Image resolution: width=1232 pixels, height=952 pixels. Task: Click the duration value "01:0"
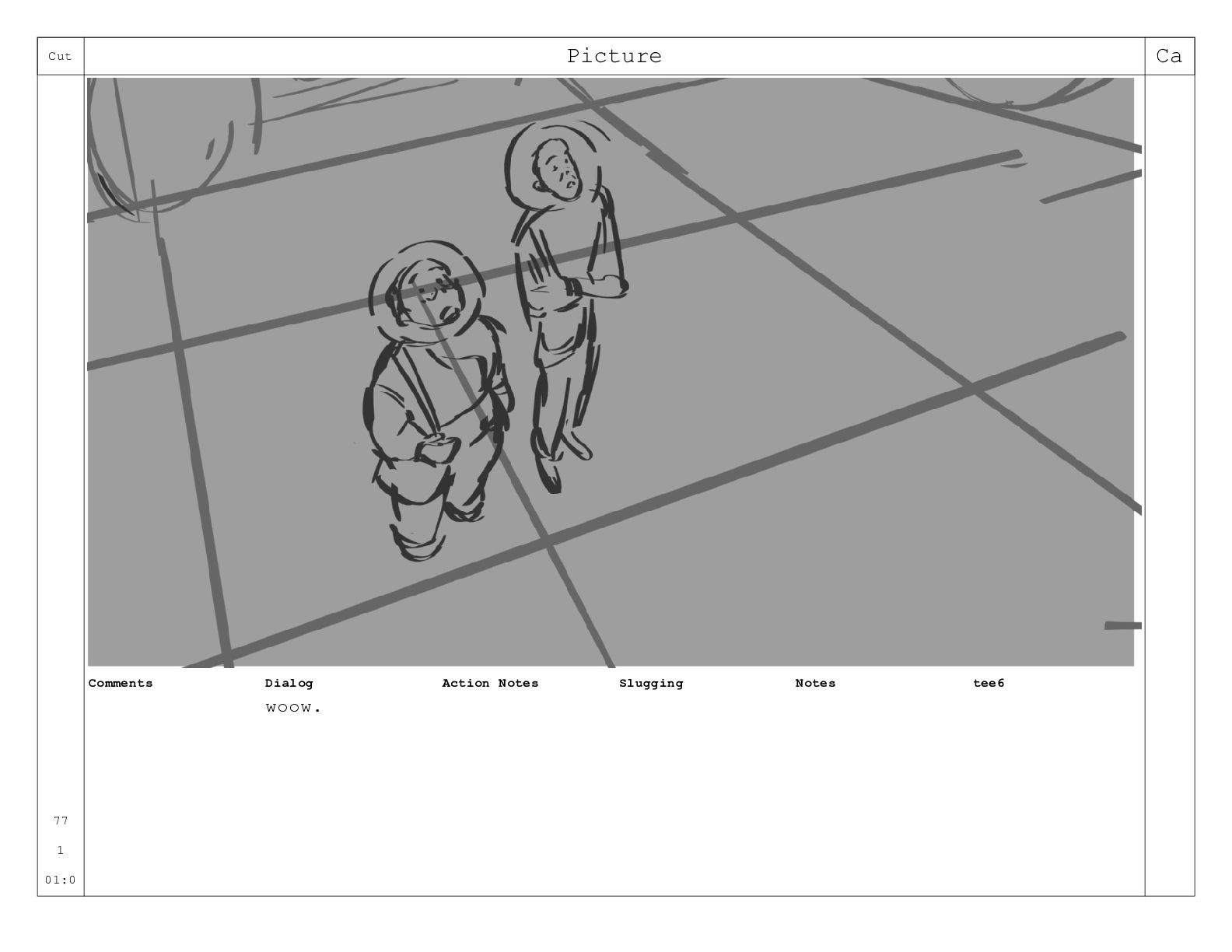61,880
